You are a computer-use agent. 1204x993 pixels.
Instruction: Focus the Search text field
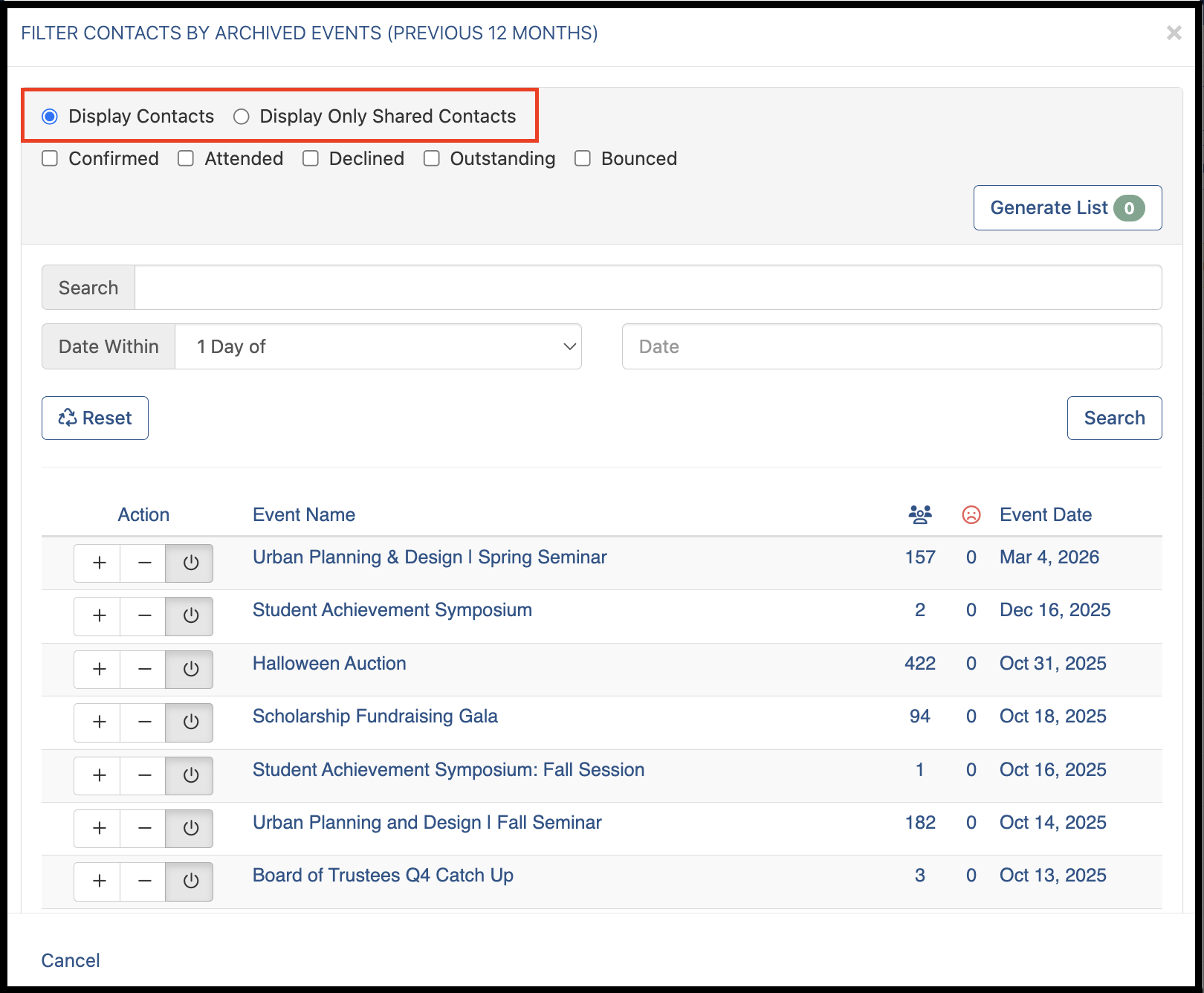click(x=648, y=288)
